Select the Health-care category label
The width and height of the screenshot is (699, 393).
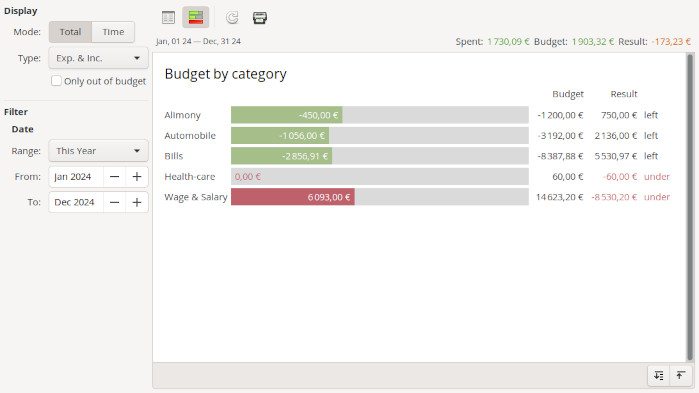coord(189,176)
